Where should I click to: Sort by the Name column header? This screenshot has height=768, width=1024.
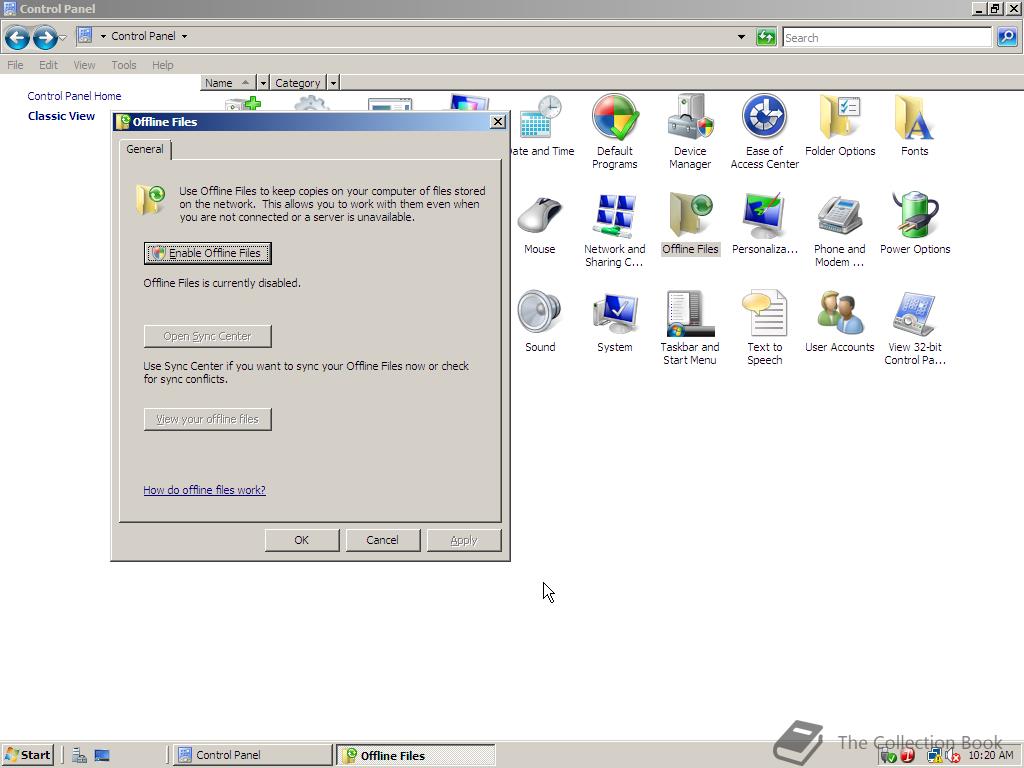[x=228, y=83]
